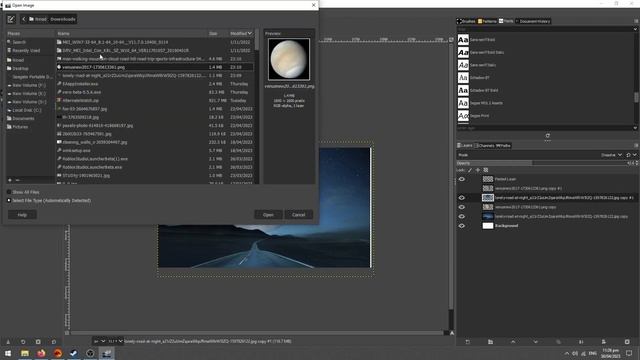This screenshot has height=360, width=640.
Task: Enable the Show All Files checkbox
Action: pos(9,192)
